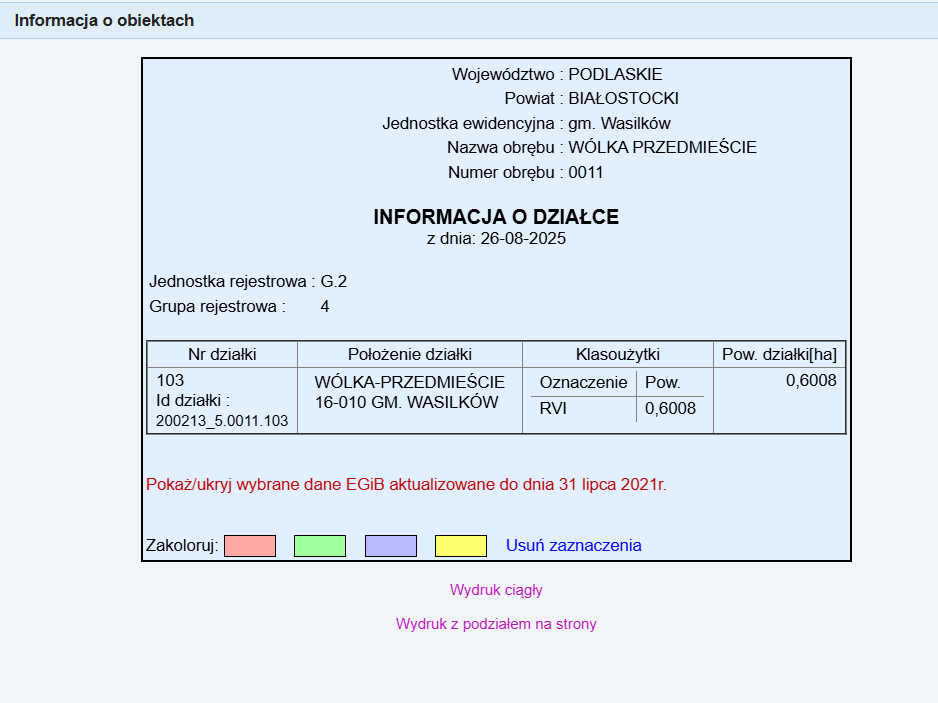Viewport: 938px width, 703px height.
Task: Click the parcel ID 200213_5.0011.103
Action: coord(222,421)
